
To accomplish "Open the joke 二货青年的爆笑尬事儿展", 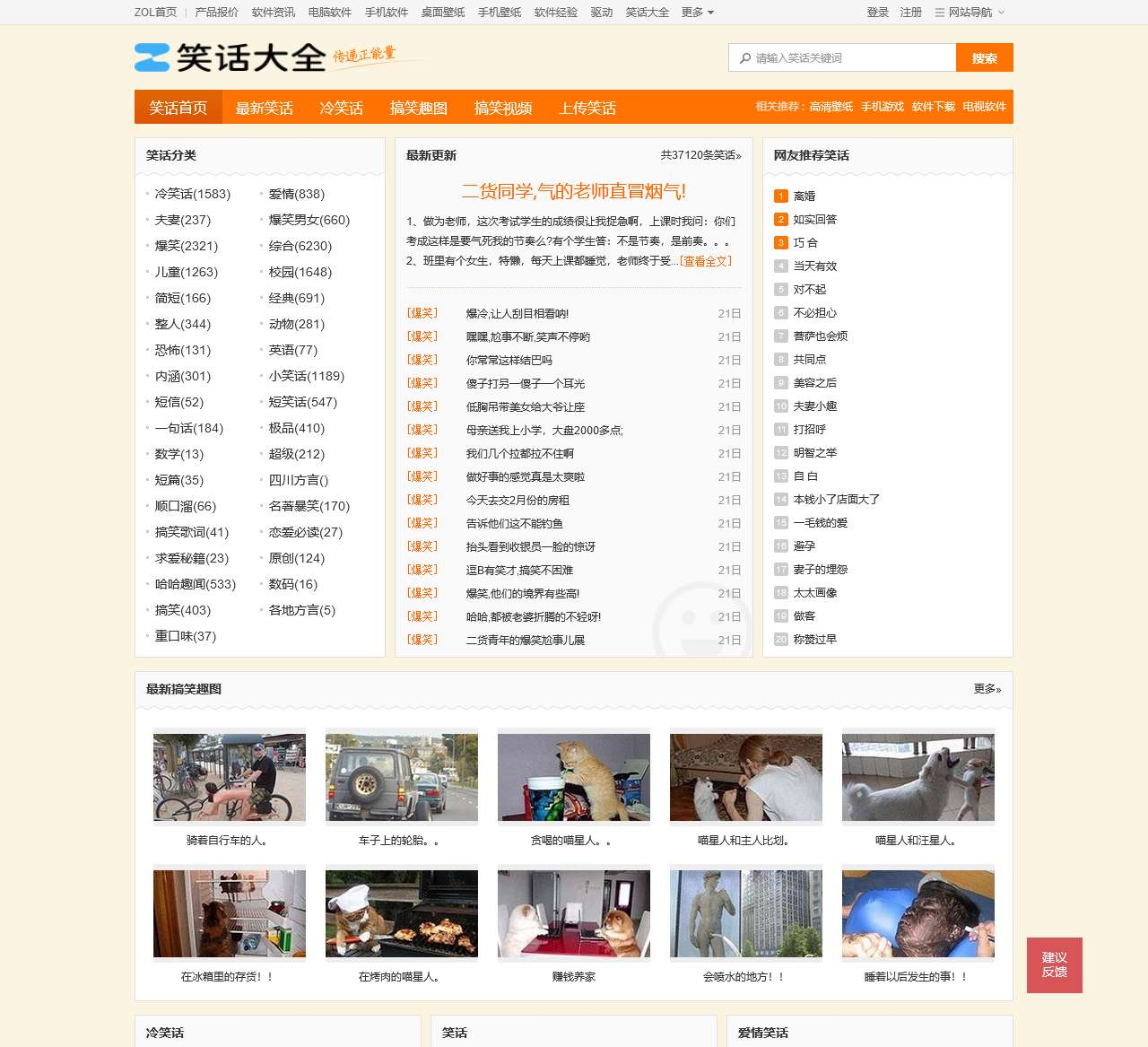I will (526, 641).
